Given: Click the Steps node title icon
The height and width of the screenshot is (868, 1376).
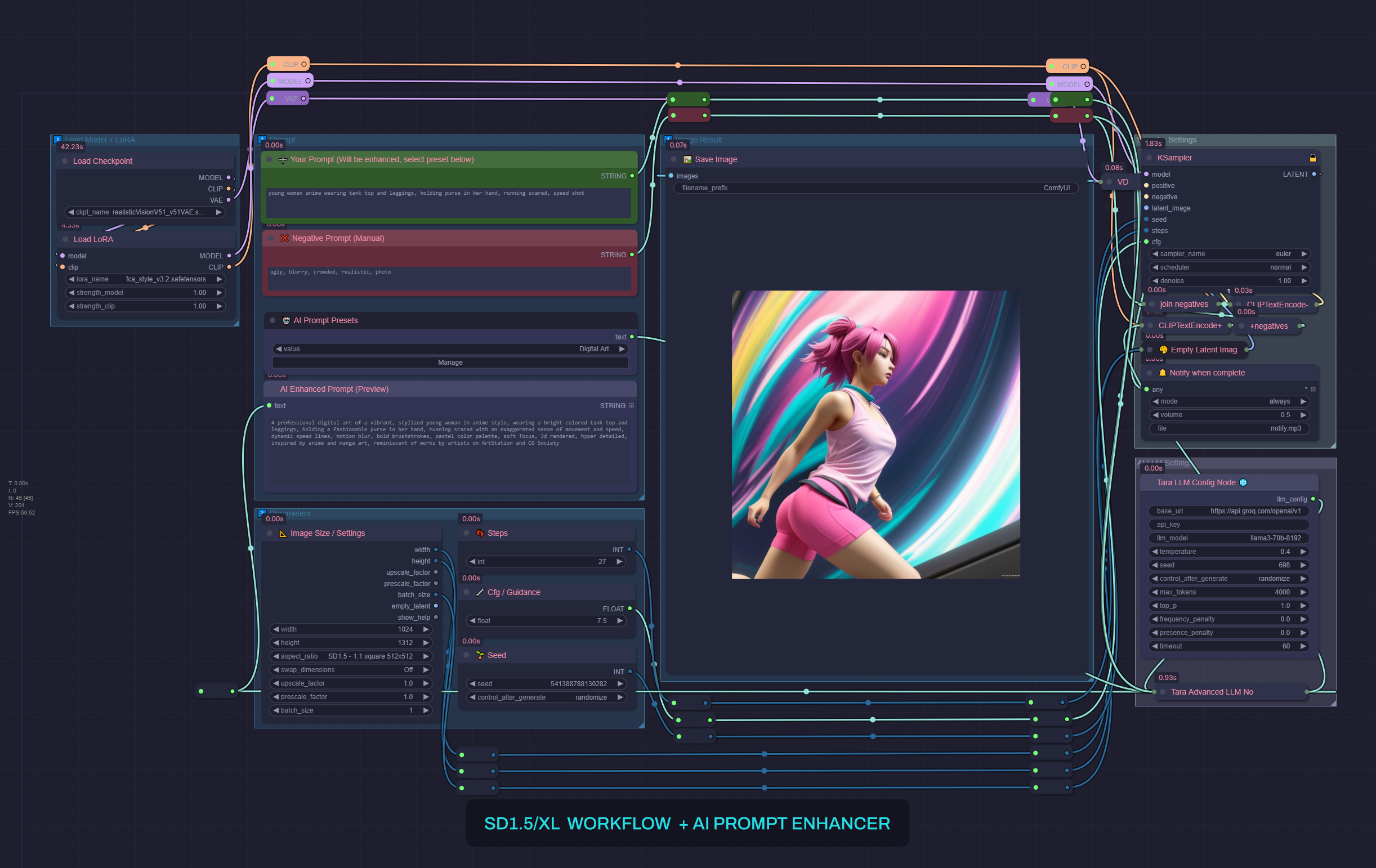Looking at the screenshot, I should [480, 533].
